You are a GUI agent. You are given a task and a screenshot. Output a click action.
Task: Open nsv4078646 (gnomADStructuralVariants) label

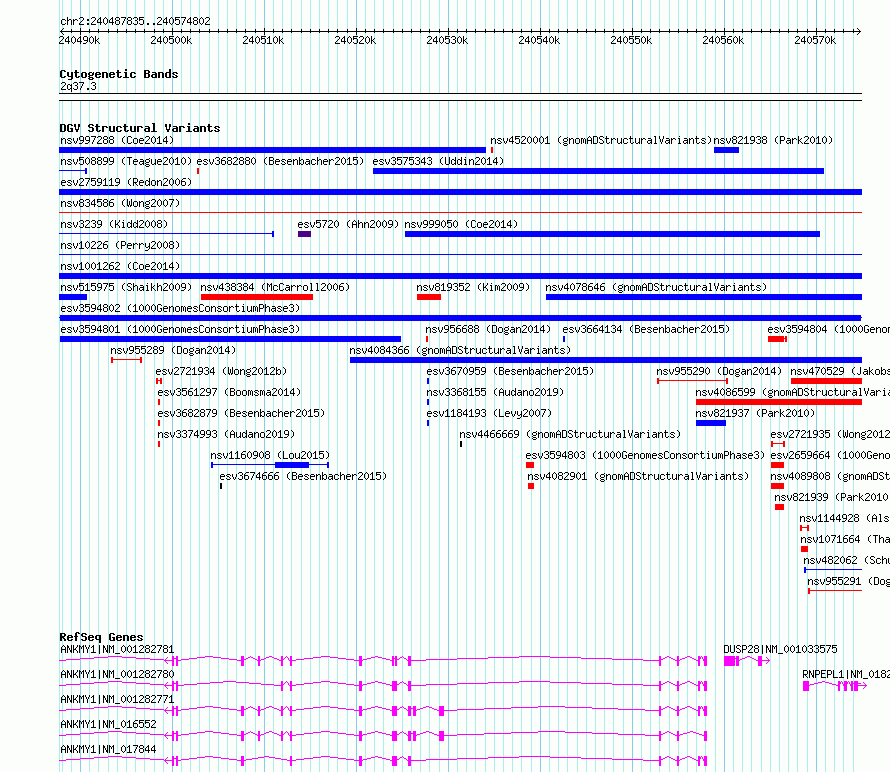(656, 287)
